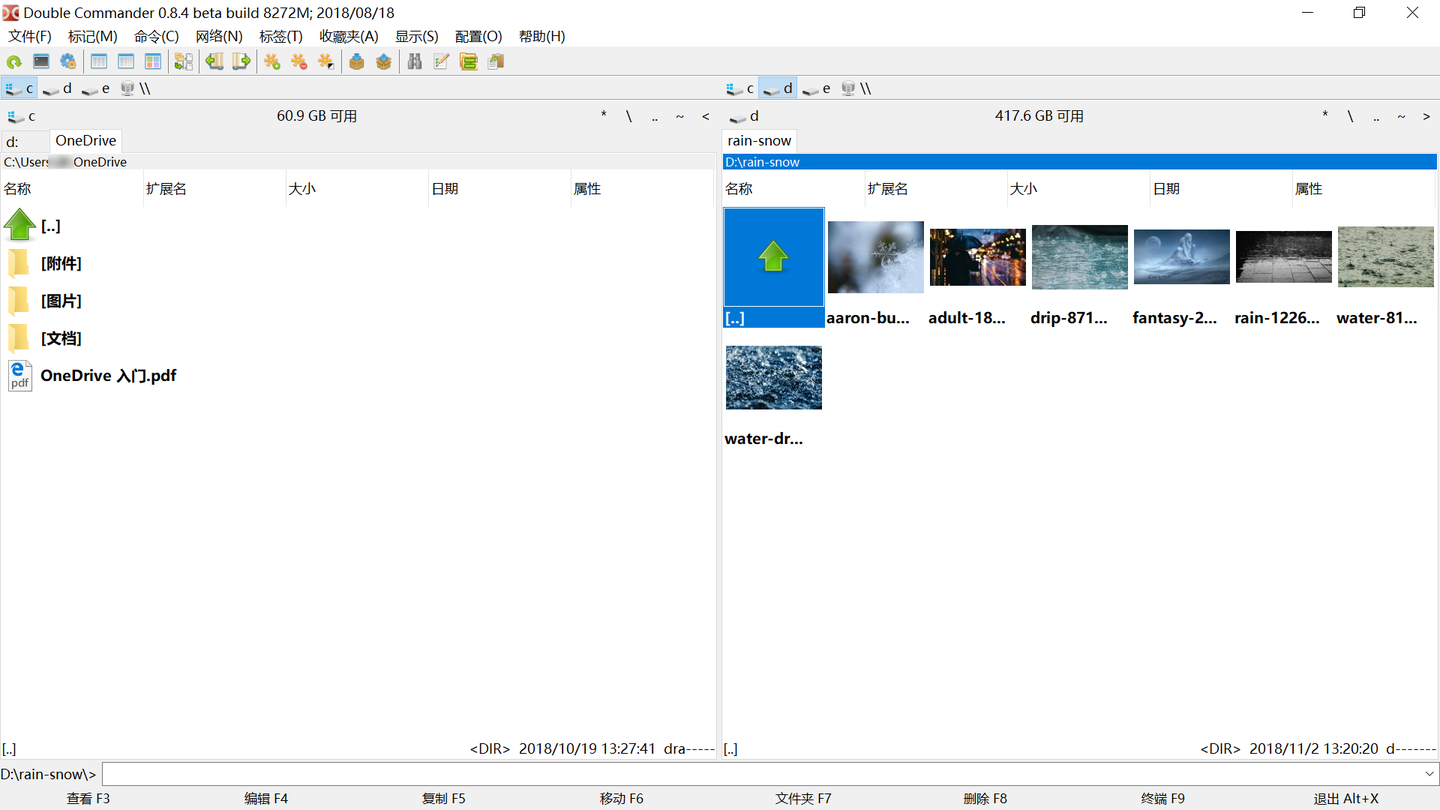Click the PDF icon of OneDrive 入门.pdf
The height and width of the screenshot is (810, 1440).
[x=19, y=376]
